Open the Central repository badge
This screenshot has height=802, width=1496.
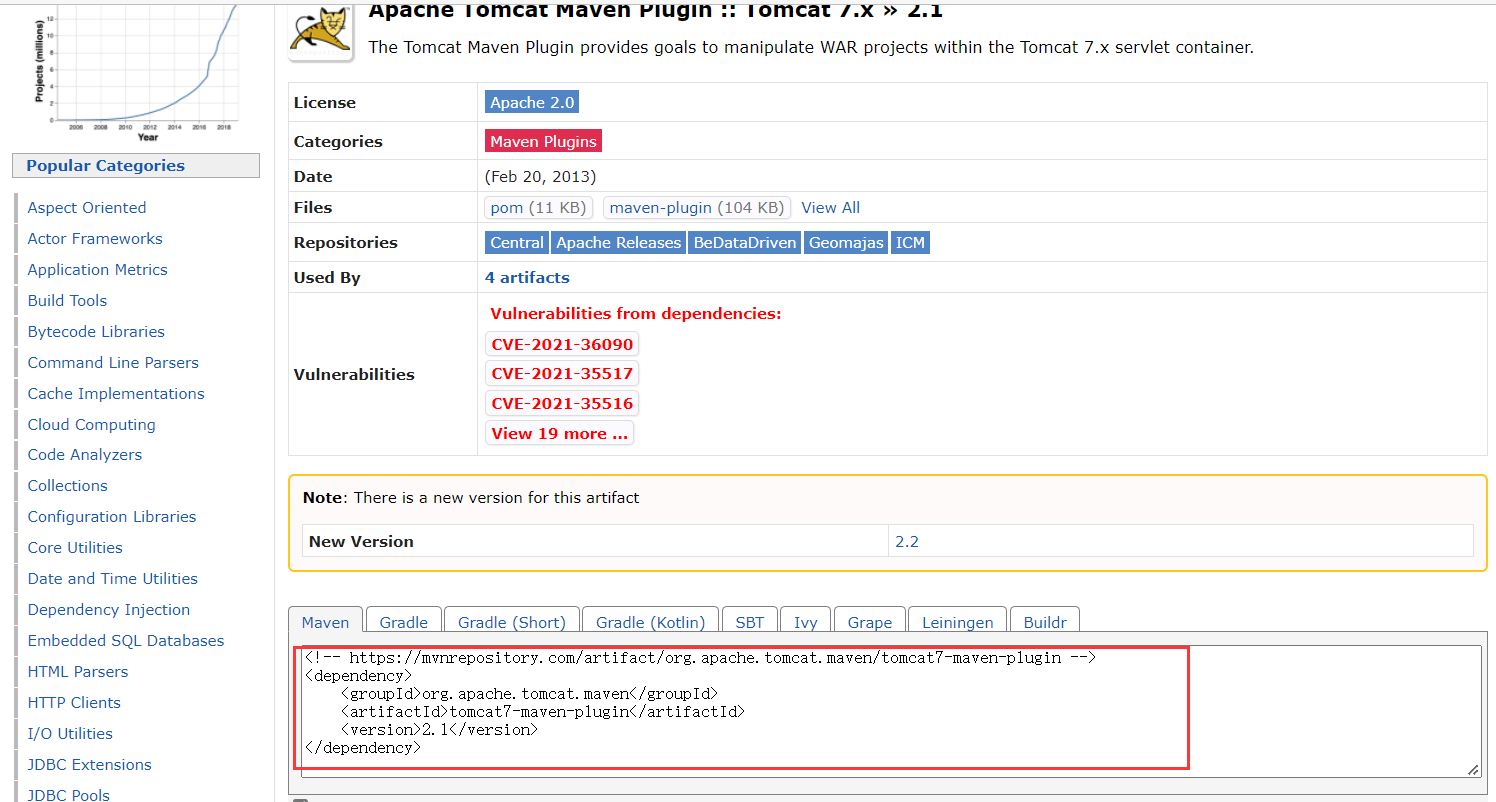coord(517,243)
